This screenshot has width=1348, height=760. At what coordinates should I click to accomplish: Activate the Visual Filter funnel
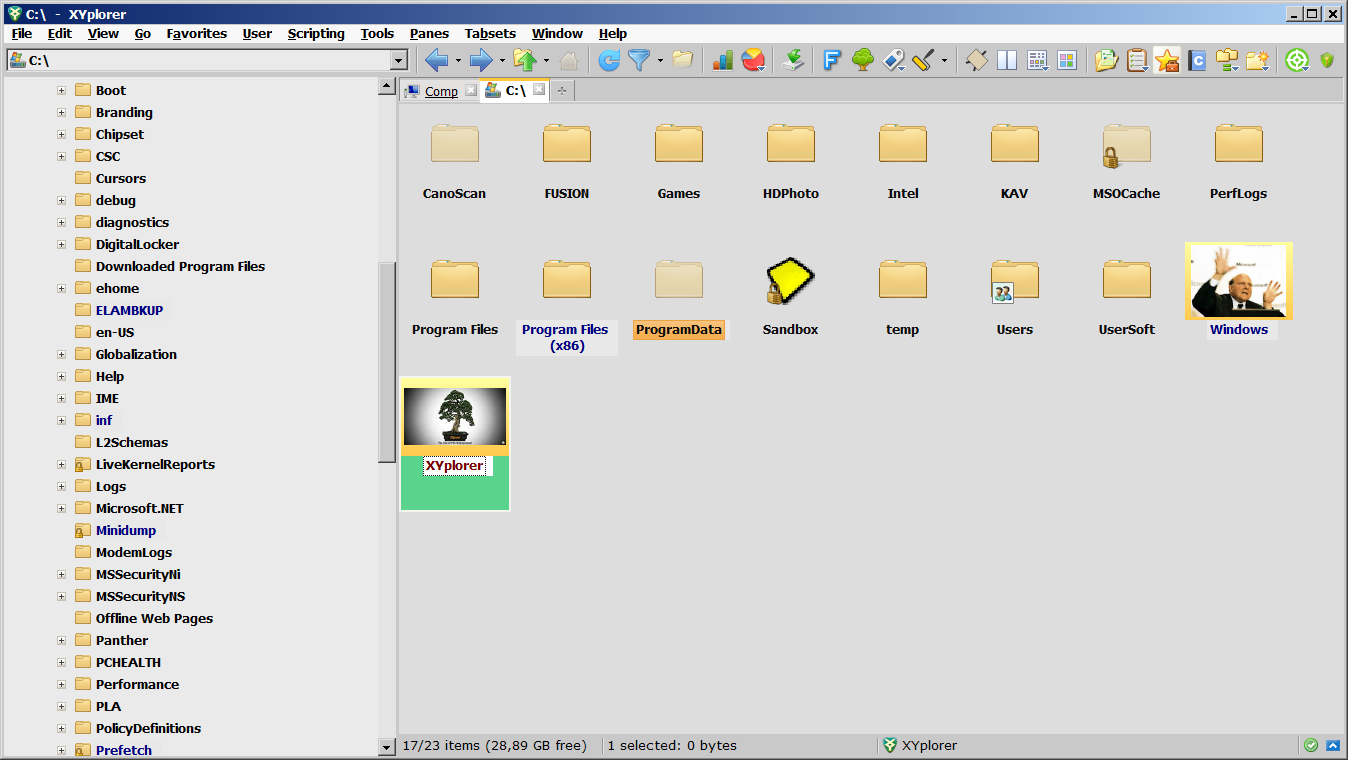pos(640,60)
